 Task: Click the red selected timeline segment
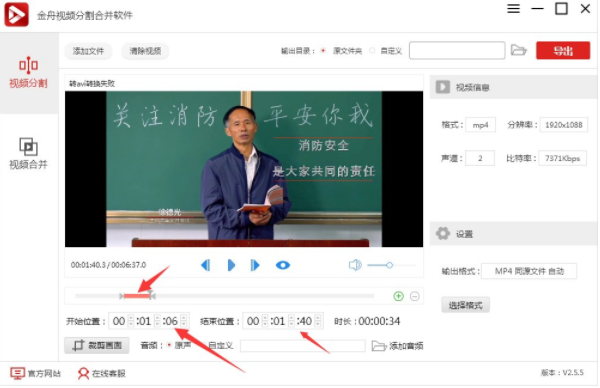(137, 296)
